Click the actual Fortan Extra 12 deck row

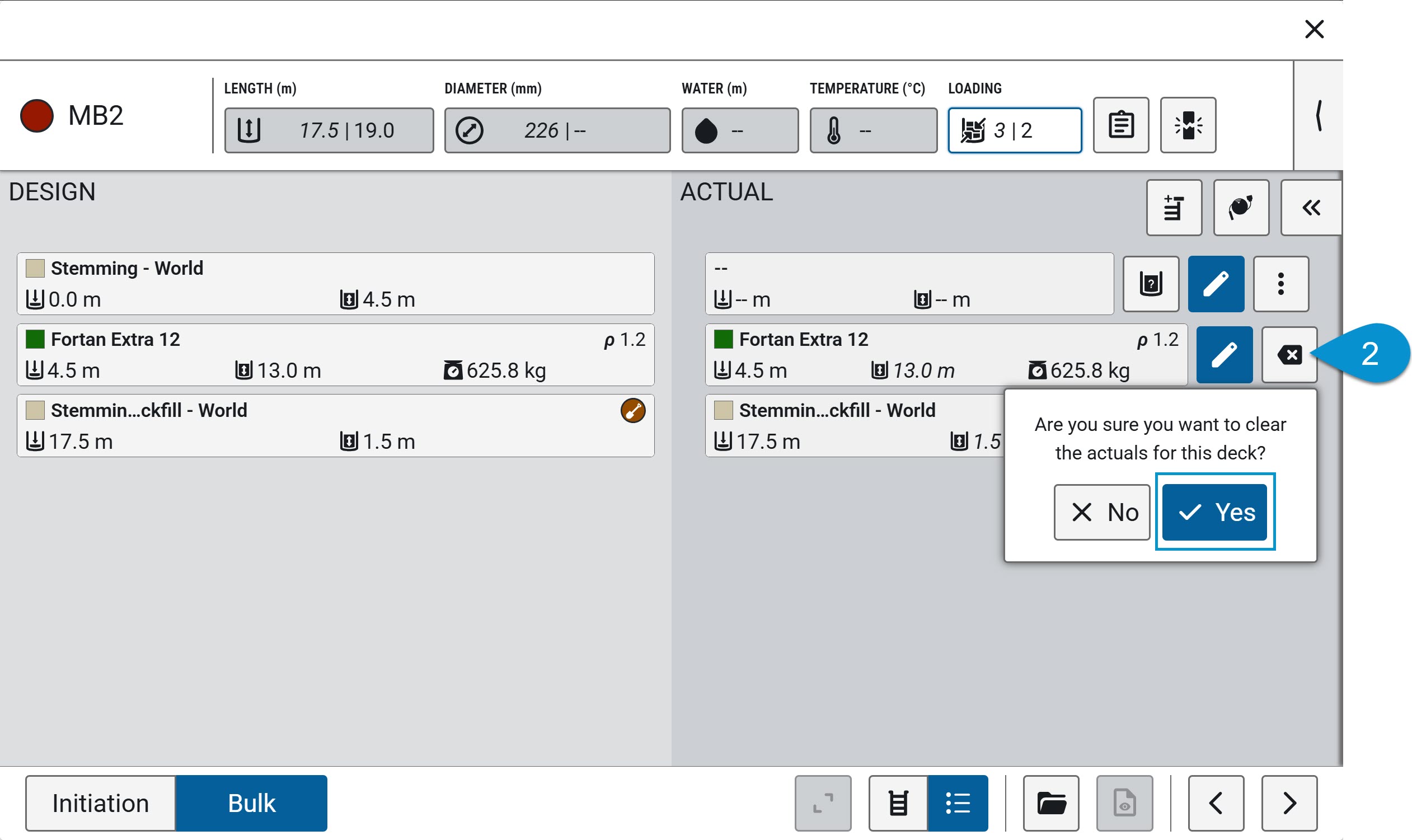coord(946,355)
